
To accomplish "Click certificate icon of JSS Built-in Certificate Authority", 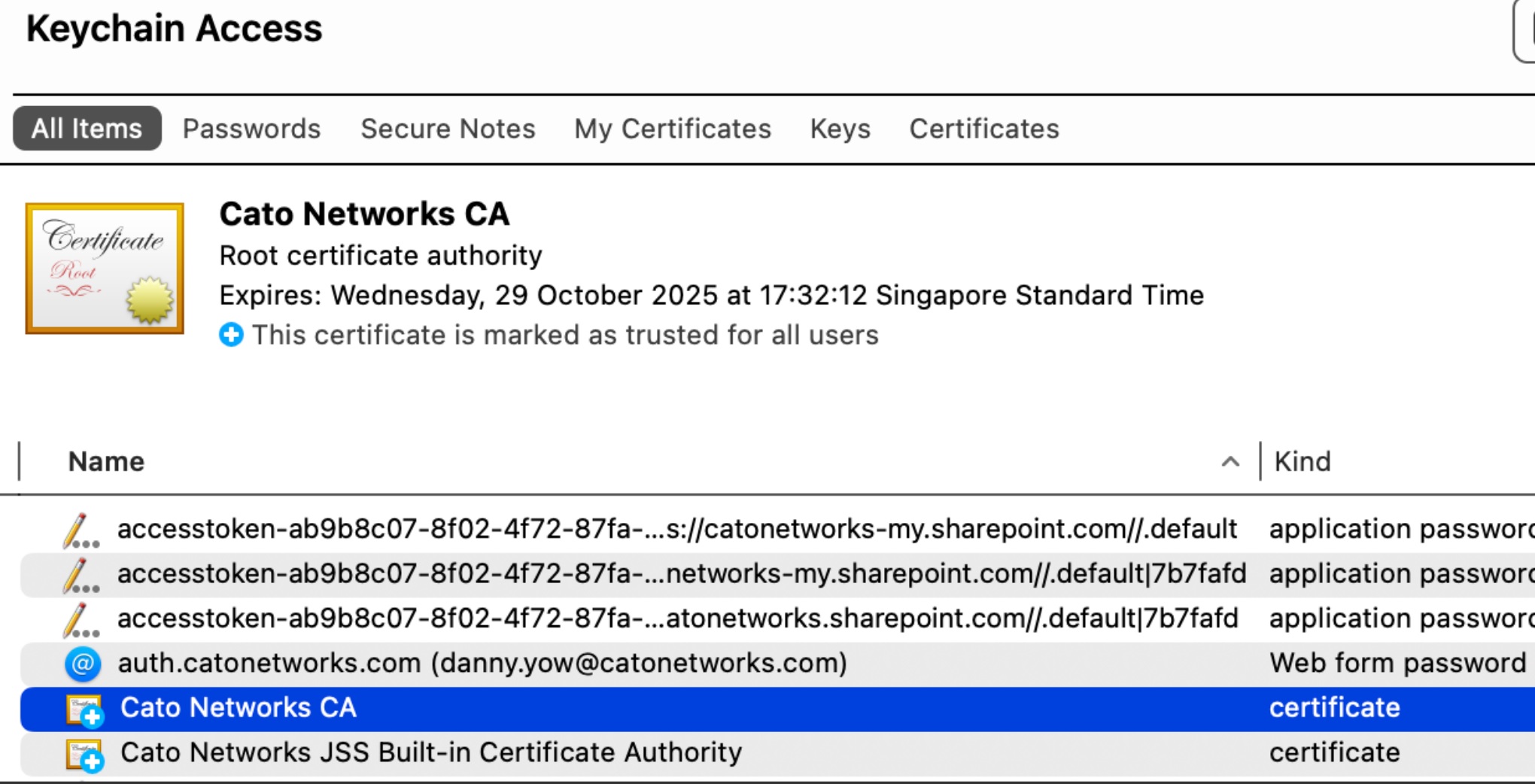I will click(x=84, y=755).
